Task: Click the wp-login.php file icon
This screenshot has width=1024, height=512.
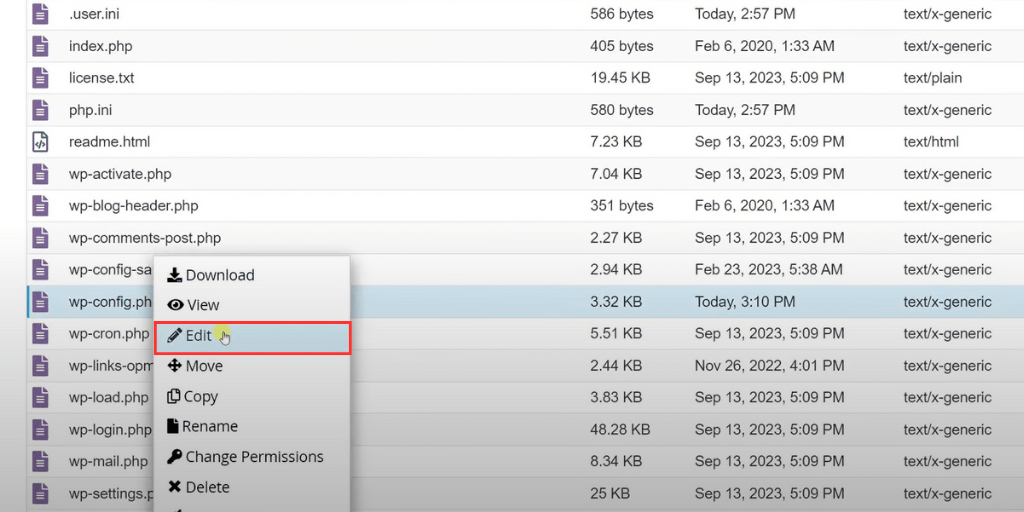Action: point(40,430)
